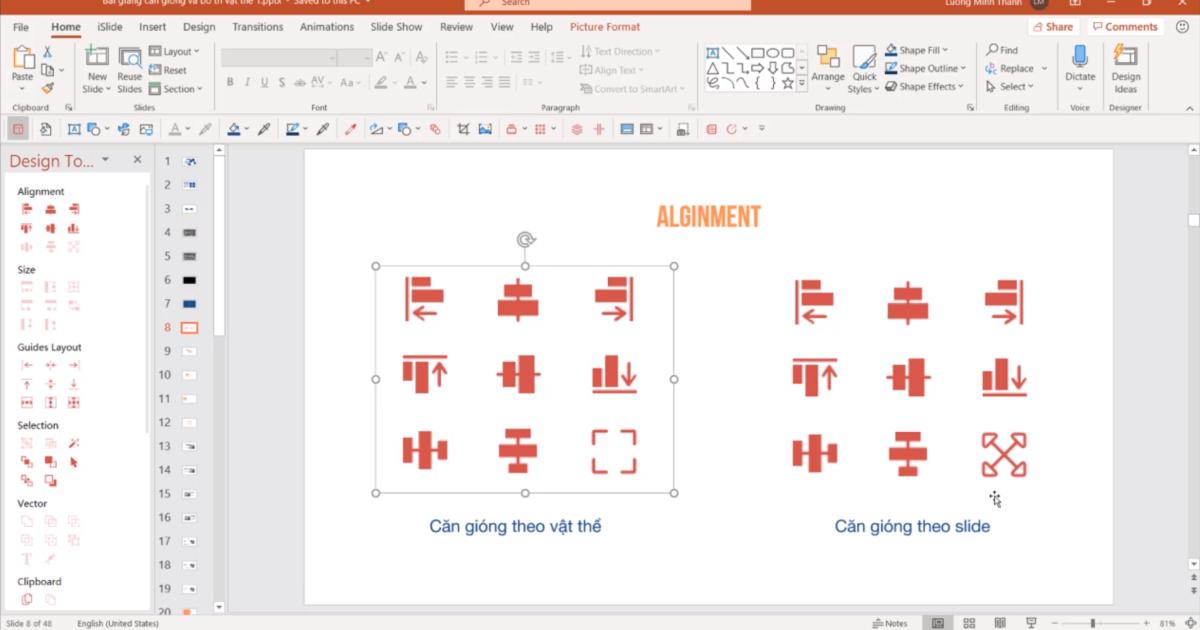Expand the Shape Fill dropdown
Viewport: 1200px width, 630px height.
tap(945, 50)
